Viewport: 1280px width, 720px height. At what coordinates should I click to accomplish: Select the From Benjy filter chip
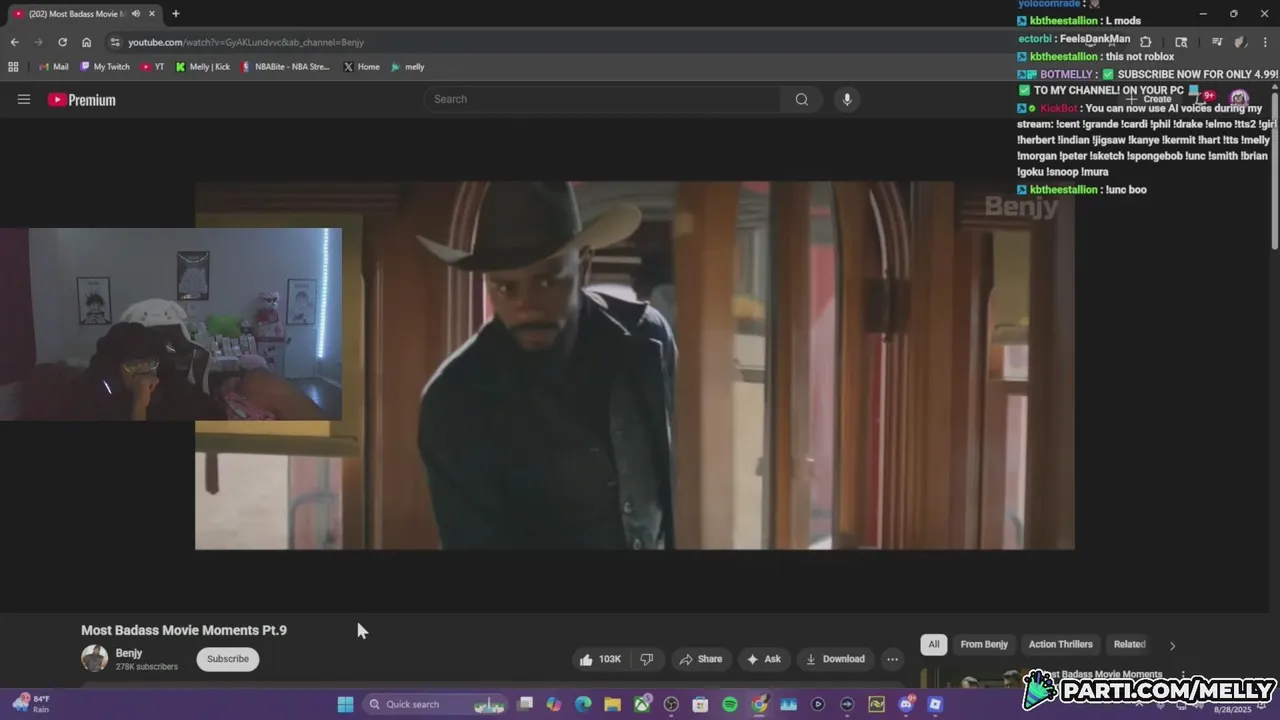[984, 644]
